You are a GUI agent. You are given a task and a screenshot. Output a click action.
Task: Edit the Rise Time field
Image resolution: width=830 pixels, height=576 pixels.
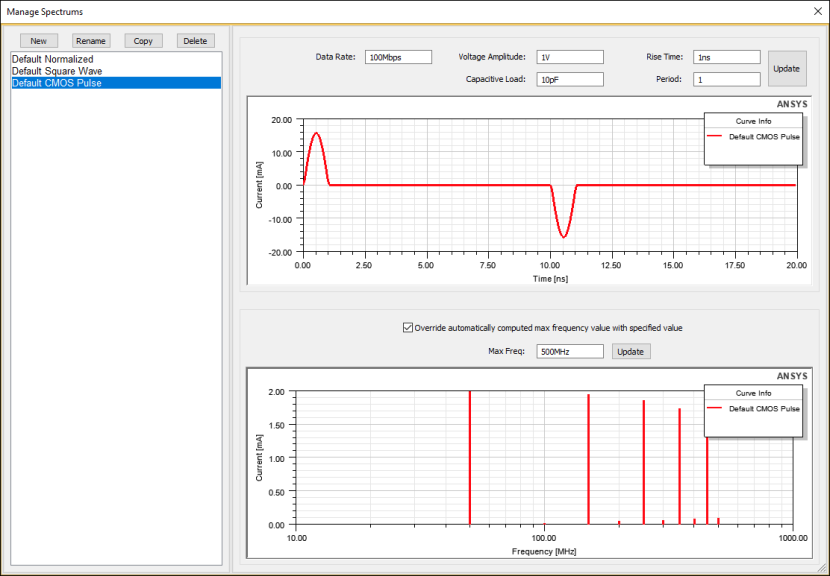pyautogui.click(x=727, y=57)
